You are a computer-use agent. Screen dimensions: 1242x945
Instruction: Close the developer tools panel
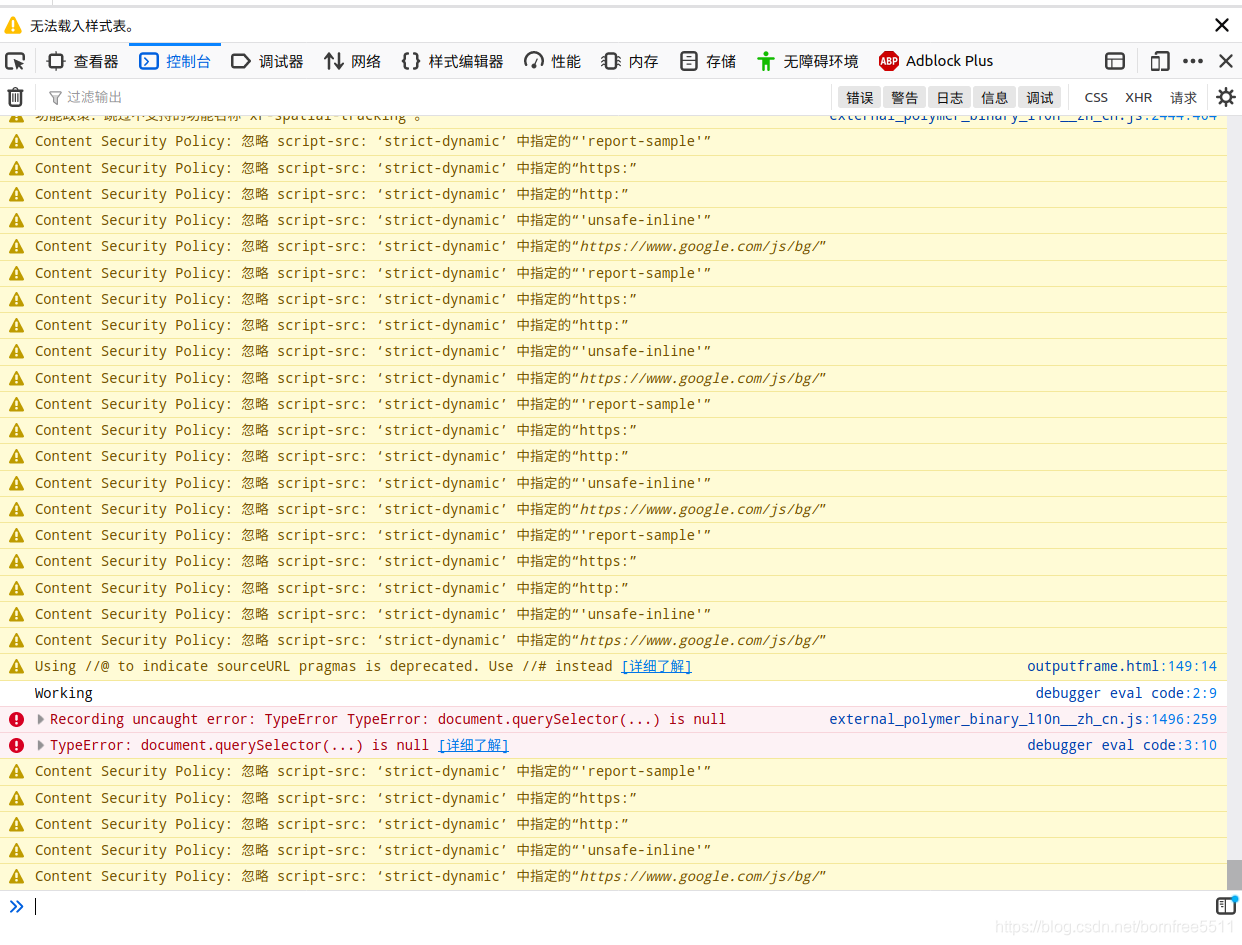click(1225, 61)
